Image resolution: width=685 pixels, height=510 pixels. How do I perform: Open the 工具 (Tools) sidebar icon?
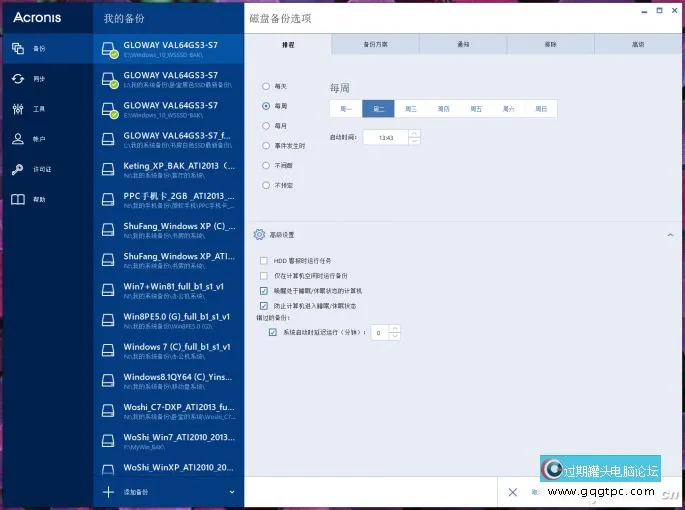click(17, 109)
